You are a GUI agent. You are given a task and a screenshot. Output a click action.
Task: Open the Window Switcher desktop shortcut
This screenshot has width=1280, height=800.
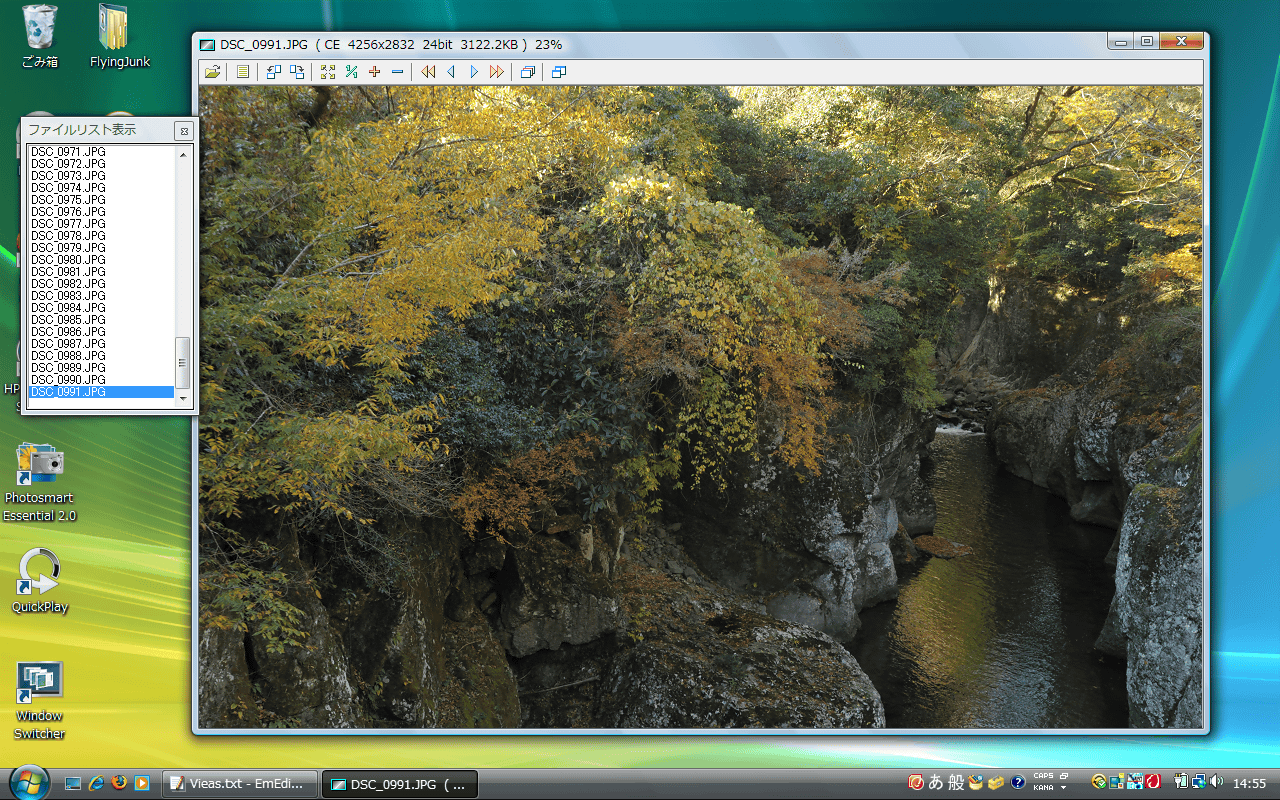point(40,700)
